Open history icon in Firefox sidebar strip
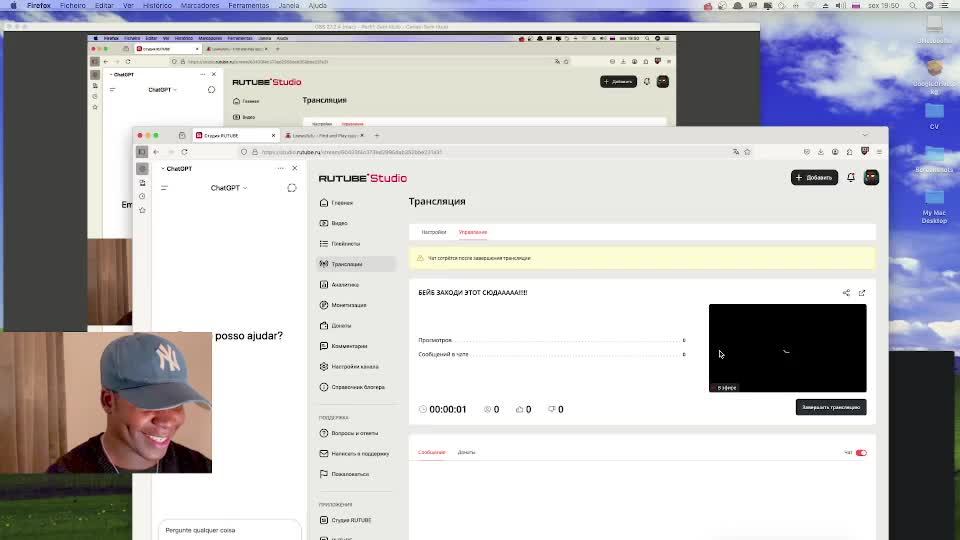The image size is (960, 540). (x=142, y=197)
